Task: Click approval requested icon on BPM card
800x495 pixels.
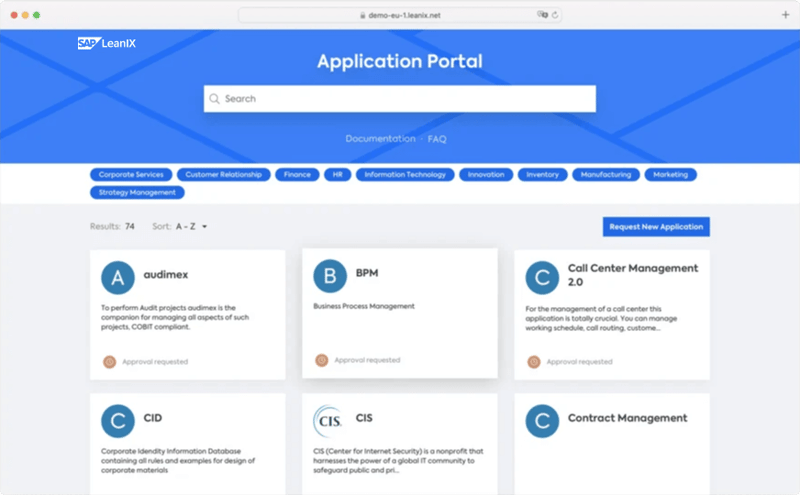Action: (321, 360)
